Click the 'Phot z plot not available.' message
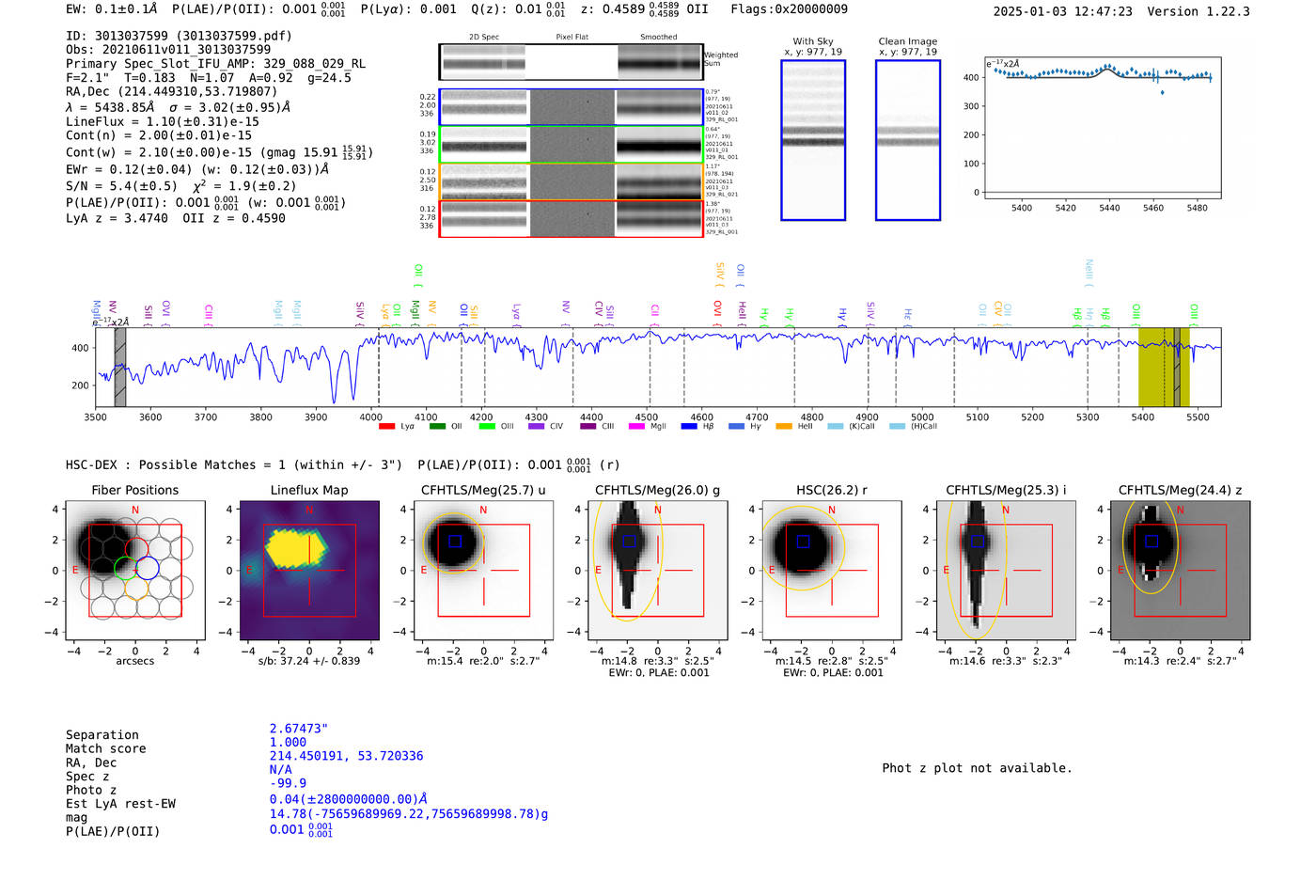1316x896 pixels. (977, 768)
